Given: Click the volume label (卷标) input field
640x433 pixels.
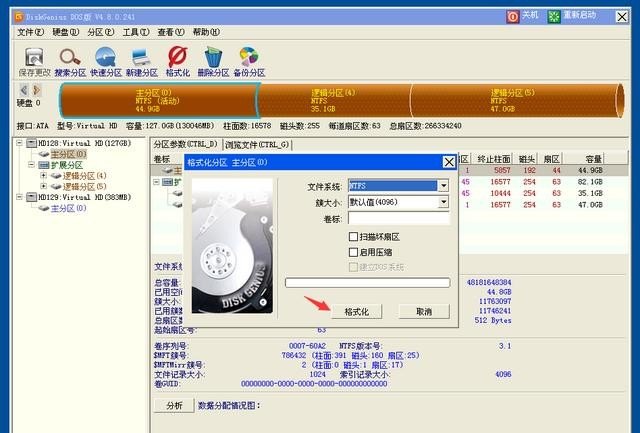Looking at the screenshot, I should point(398,219).
